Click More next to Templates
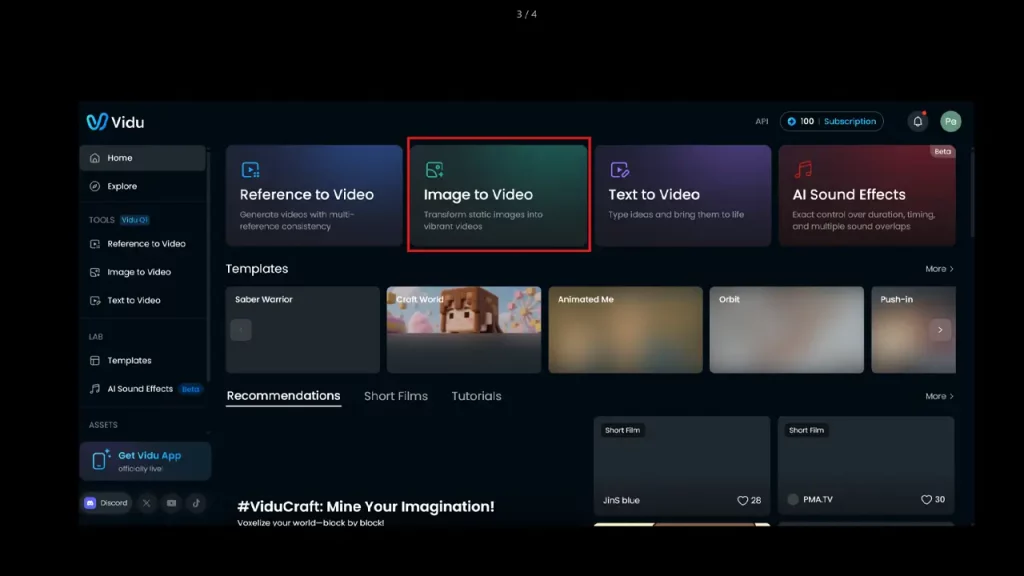The image size is (1024, 576). [939, 269]
